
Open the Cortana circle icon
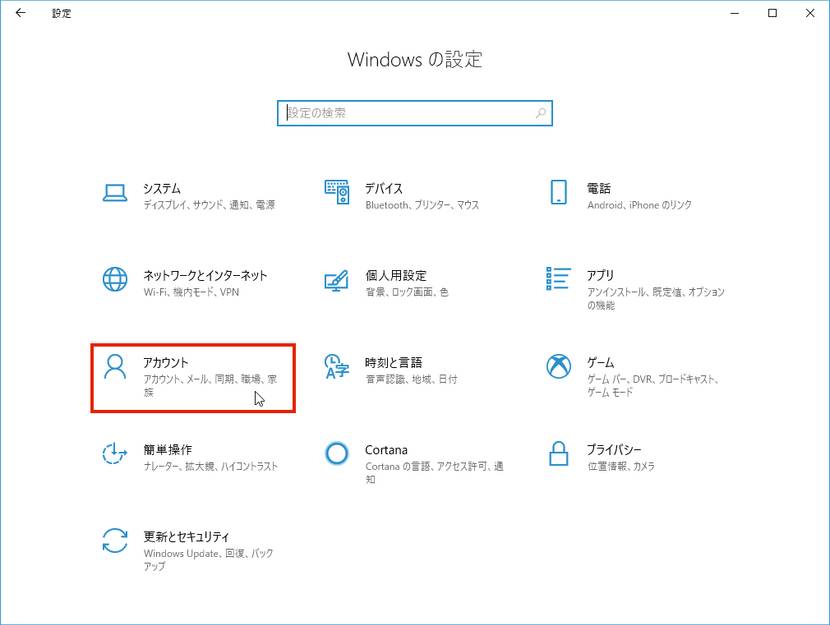(337, 454)
